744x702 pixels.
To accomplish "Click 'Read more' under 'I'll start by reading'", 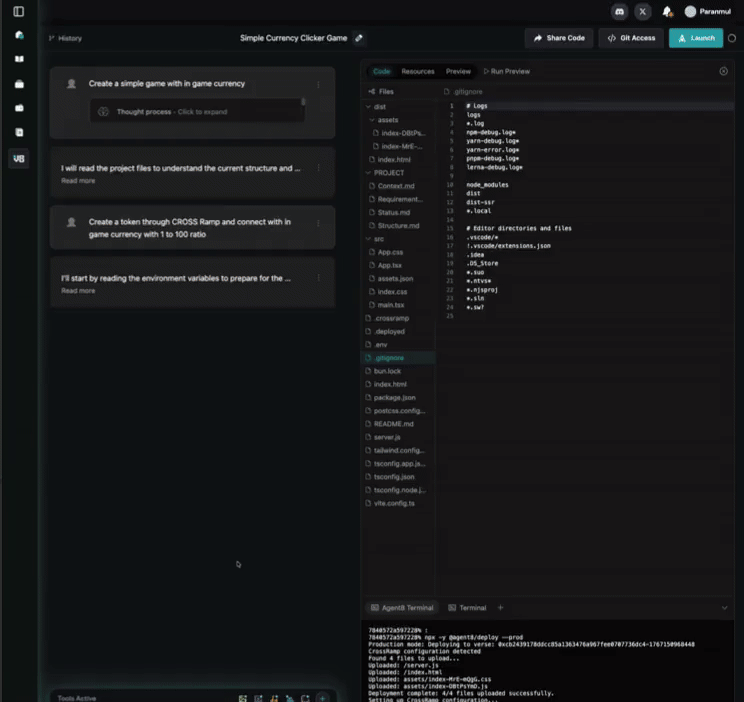I will (x=78, y=291).
